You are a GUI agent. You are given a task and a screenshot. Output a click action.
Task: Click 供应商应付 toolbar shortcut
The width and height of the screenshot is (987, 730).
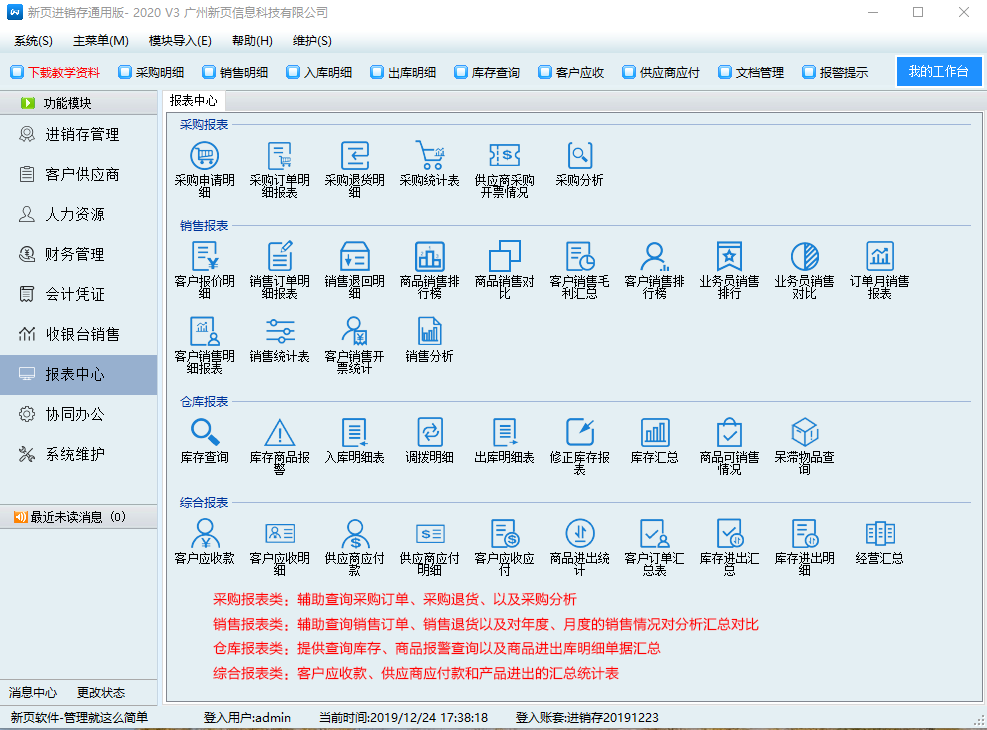pyautogui.click(x=661, y=72)
